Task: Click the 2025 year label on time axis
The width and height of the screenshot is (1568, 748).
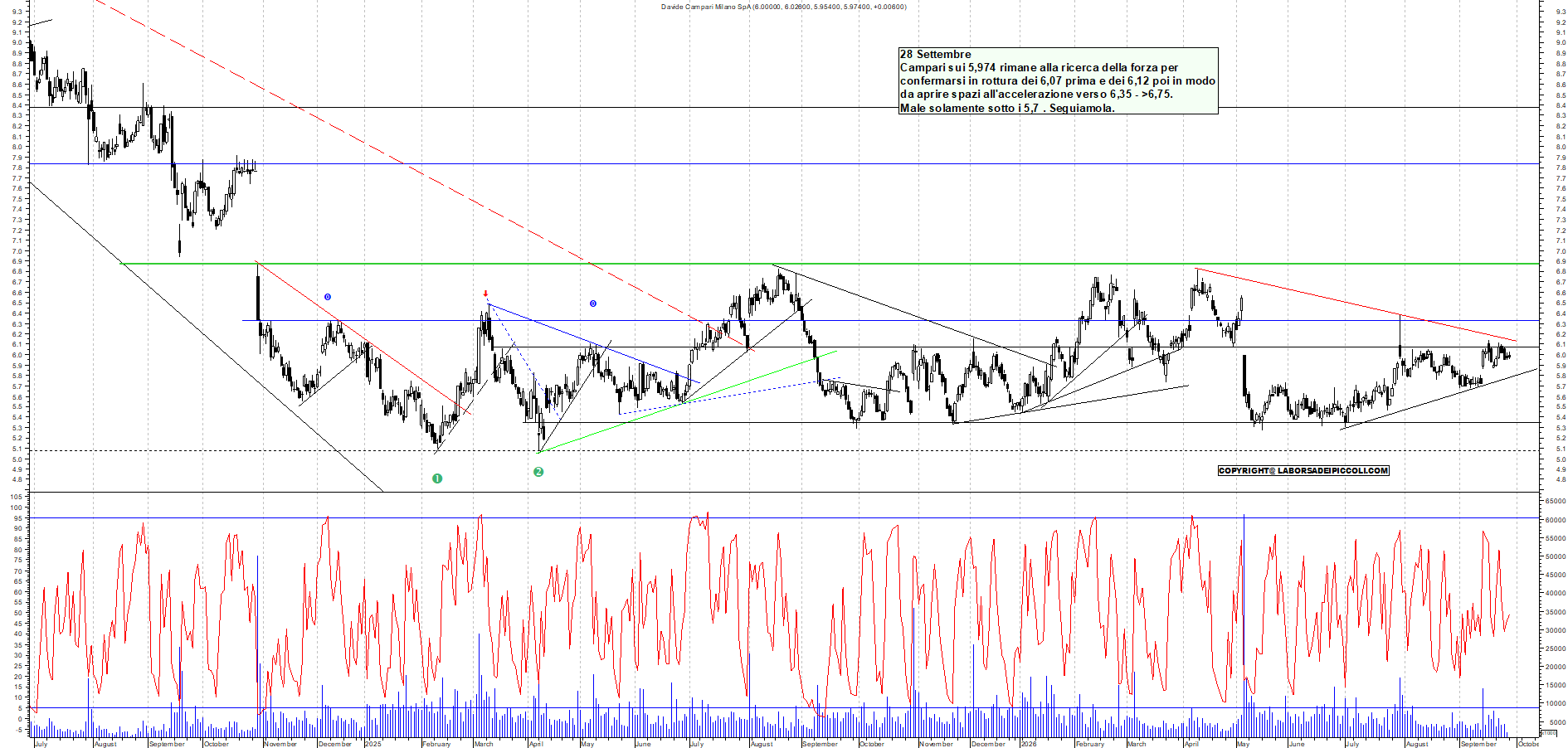Action: (373, 744)
